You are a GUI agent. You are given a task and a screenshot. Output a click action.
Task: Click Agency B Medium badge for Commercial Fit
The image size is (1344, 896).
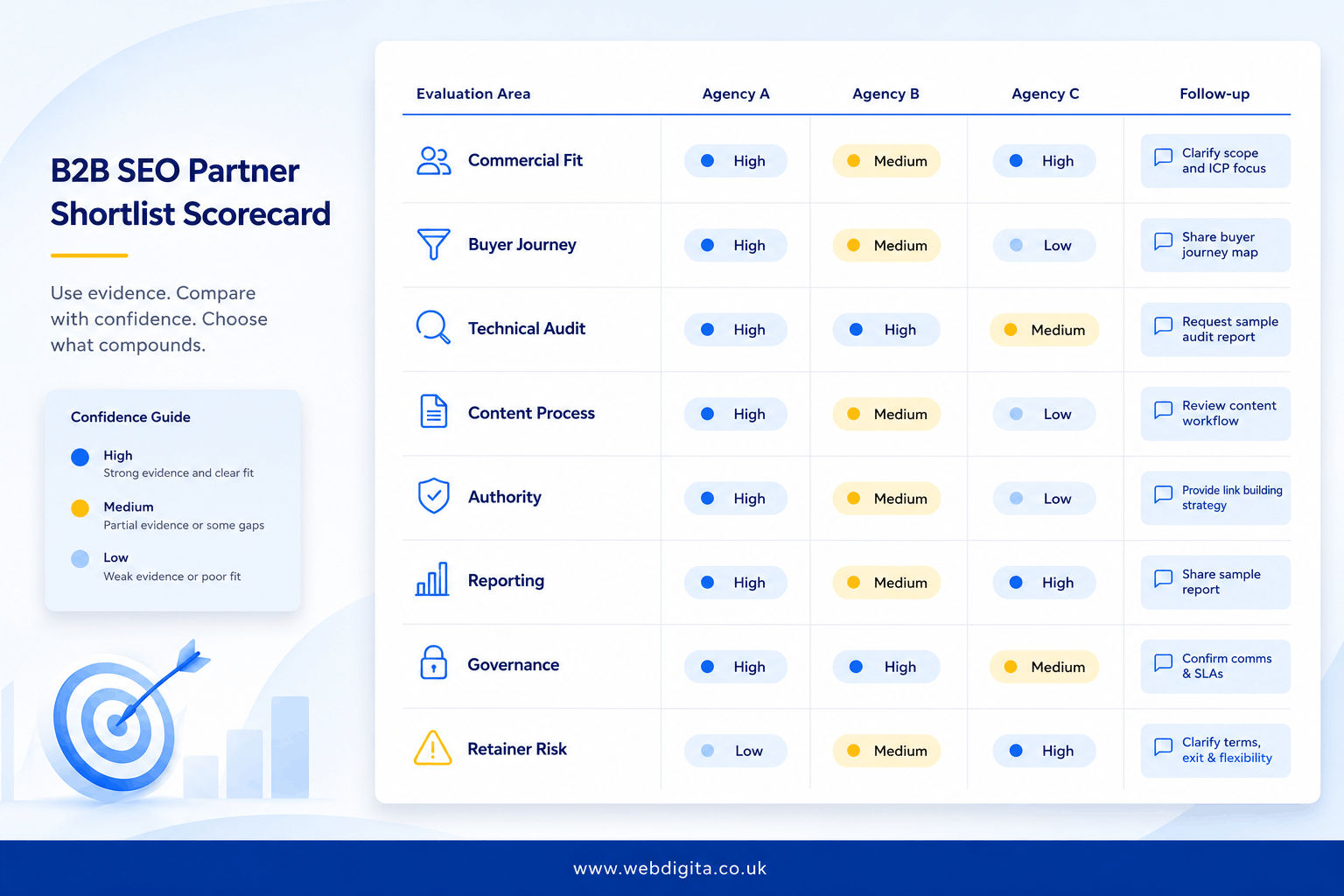tap(886, 161)
